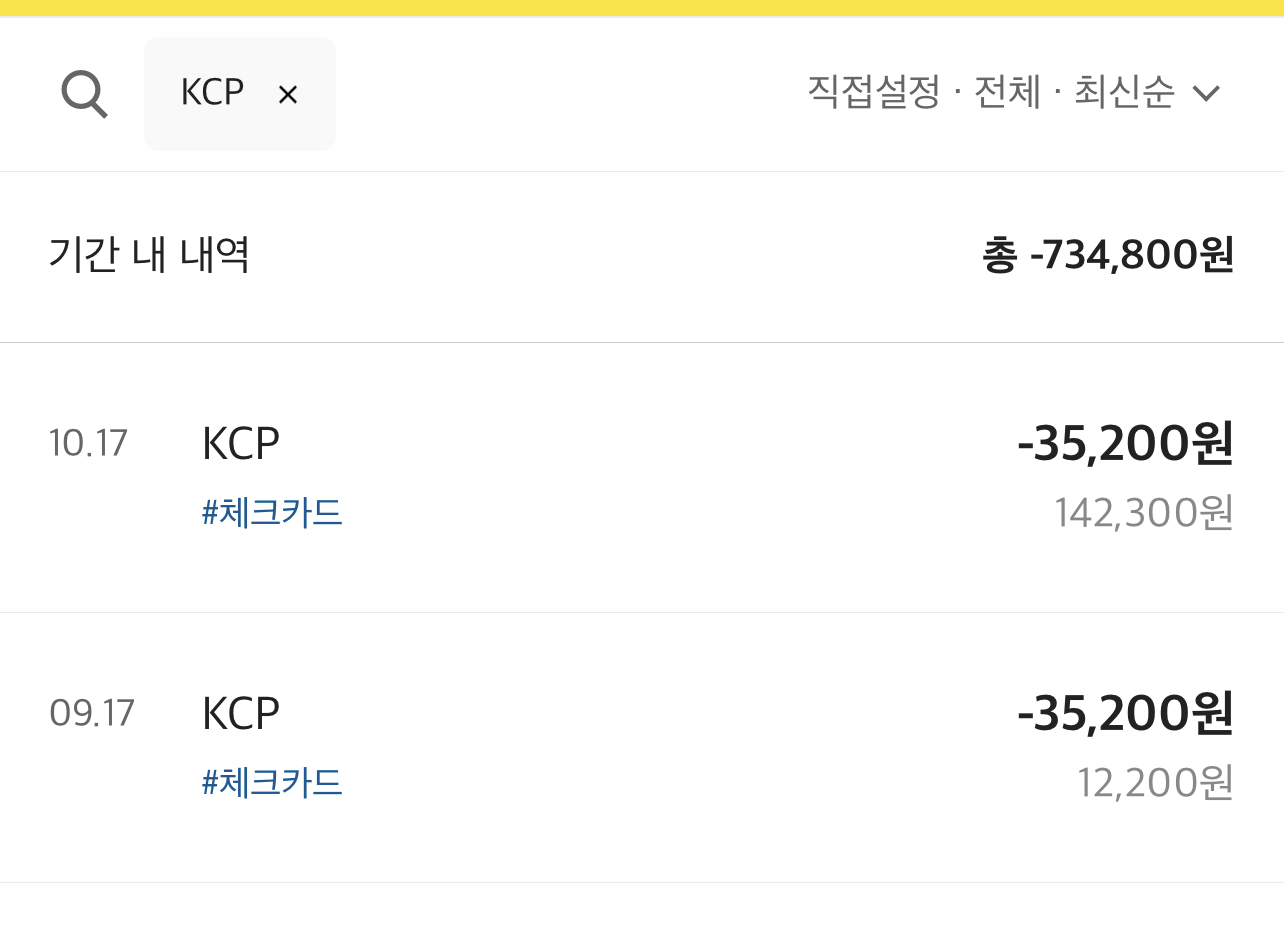1284x935 pixels.
Task: Tap the 09.17 date label
Action: click(x=91, y=713)
